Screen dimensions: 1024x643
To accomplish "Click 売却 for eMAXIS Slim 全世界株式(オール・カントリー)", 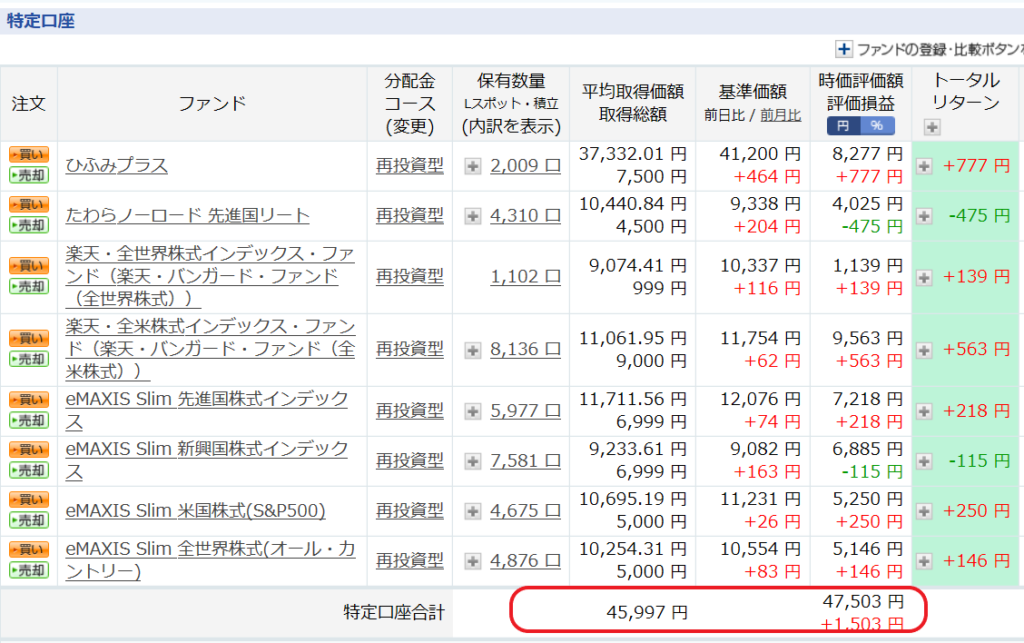I will (29, 570).
